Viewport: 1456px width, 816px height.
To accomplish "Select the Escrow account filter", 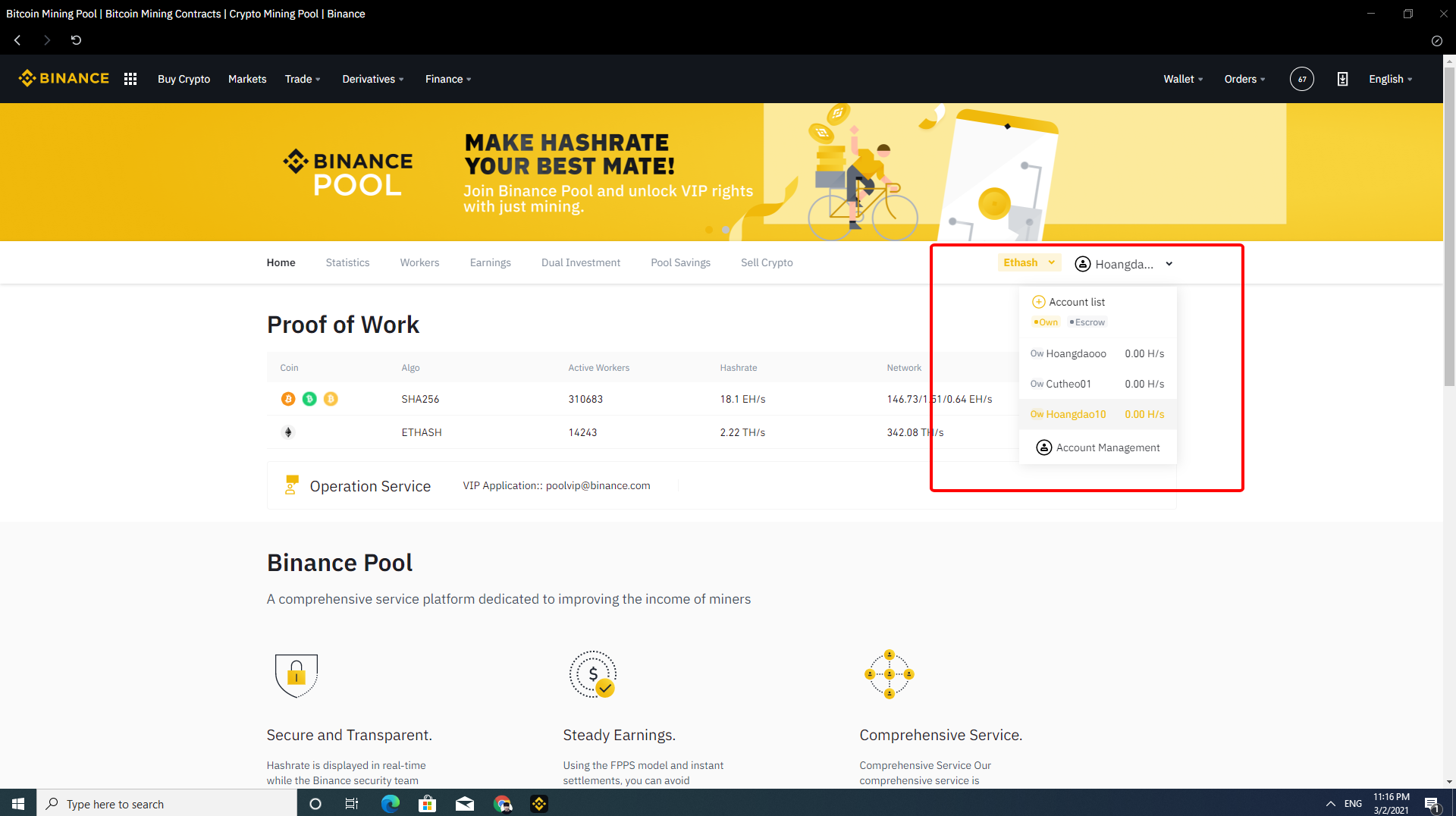I will pos(1087,322).
